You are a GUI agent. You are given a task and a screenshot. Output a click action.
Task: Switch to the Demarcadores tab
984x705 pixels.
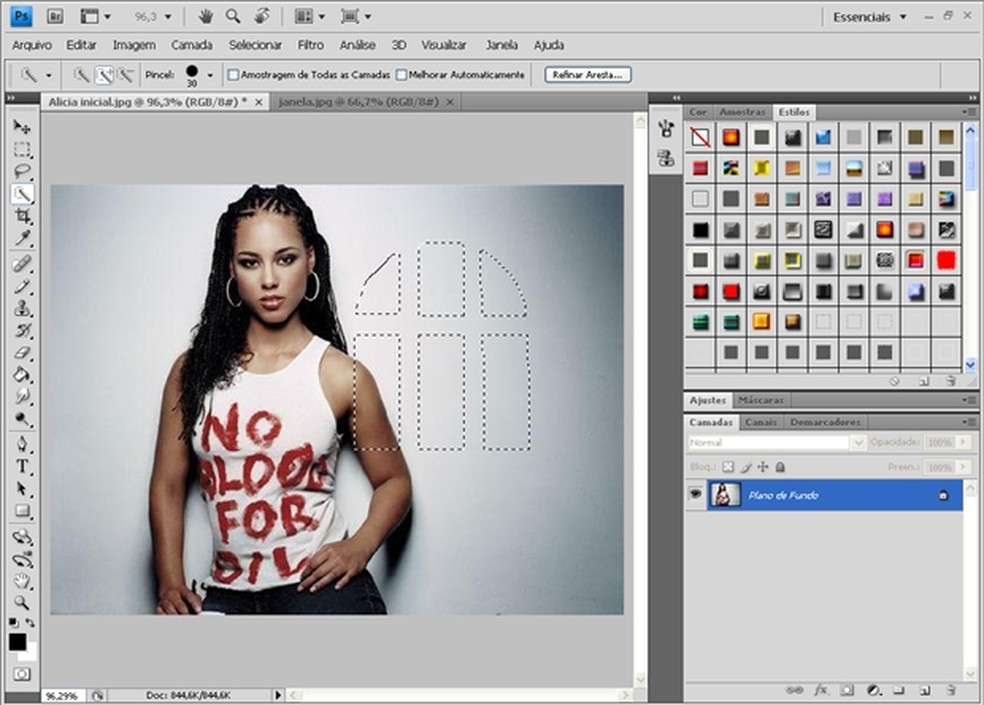click(825, 422)
